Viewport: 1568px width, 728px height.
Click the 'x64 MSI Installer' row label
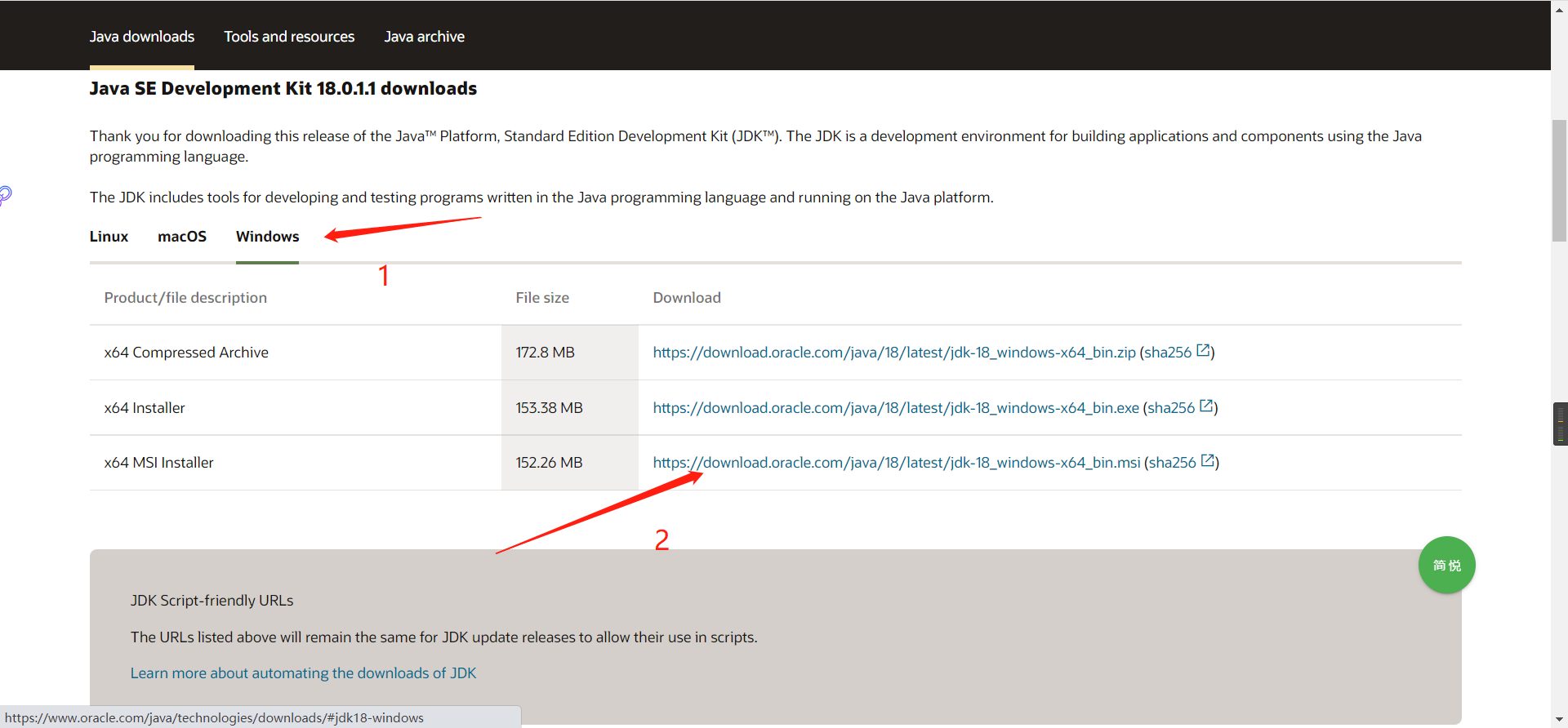pos(158,463)
